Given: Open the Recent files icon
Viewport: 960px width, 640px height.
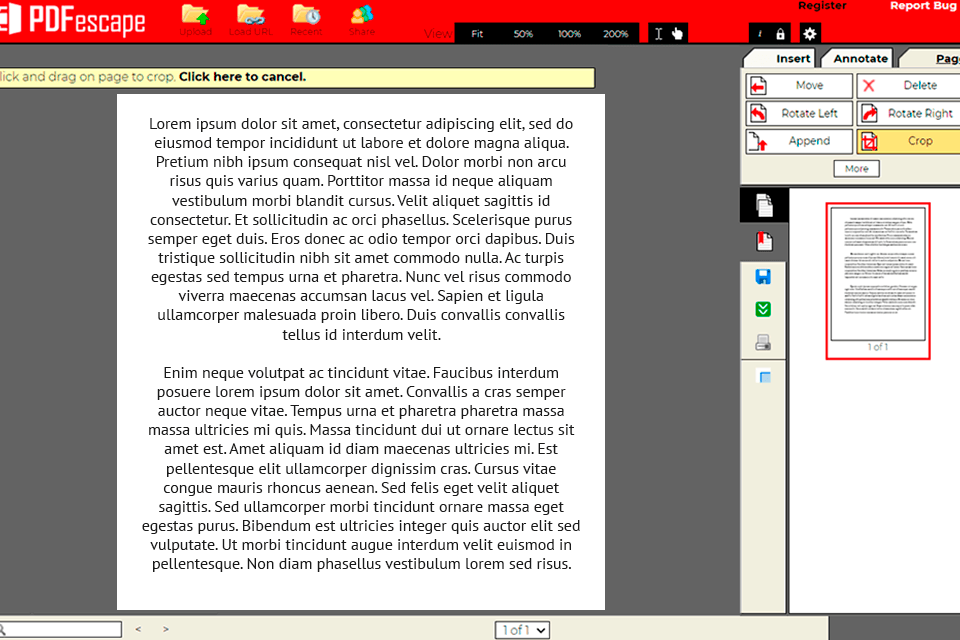Looking at the screenshot, I should coord(306,17).
